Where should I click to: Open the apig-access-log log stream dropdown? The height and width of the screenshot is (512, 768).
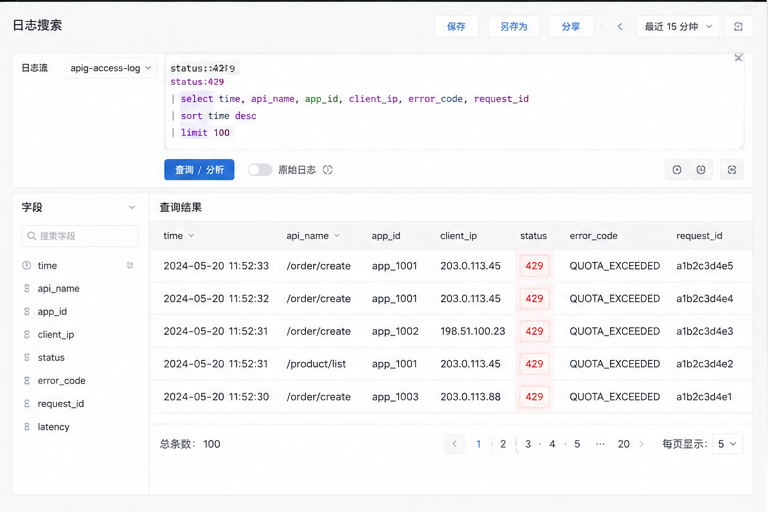click(x=110, y=68)
